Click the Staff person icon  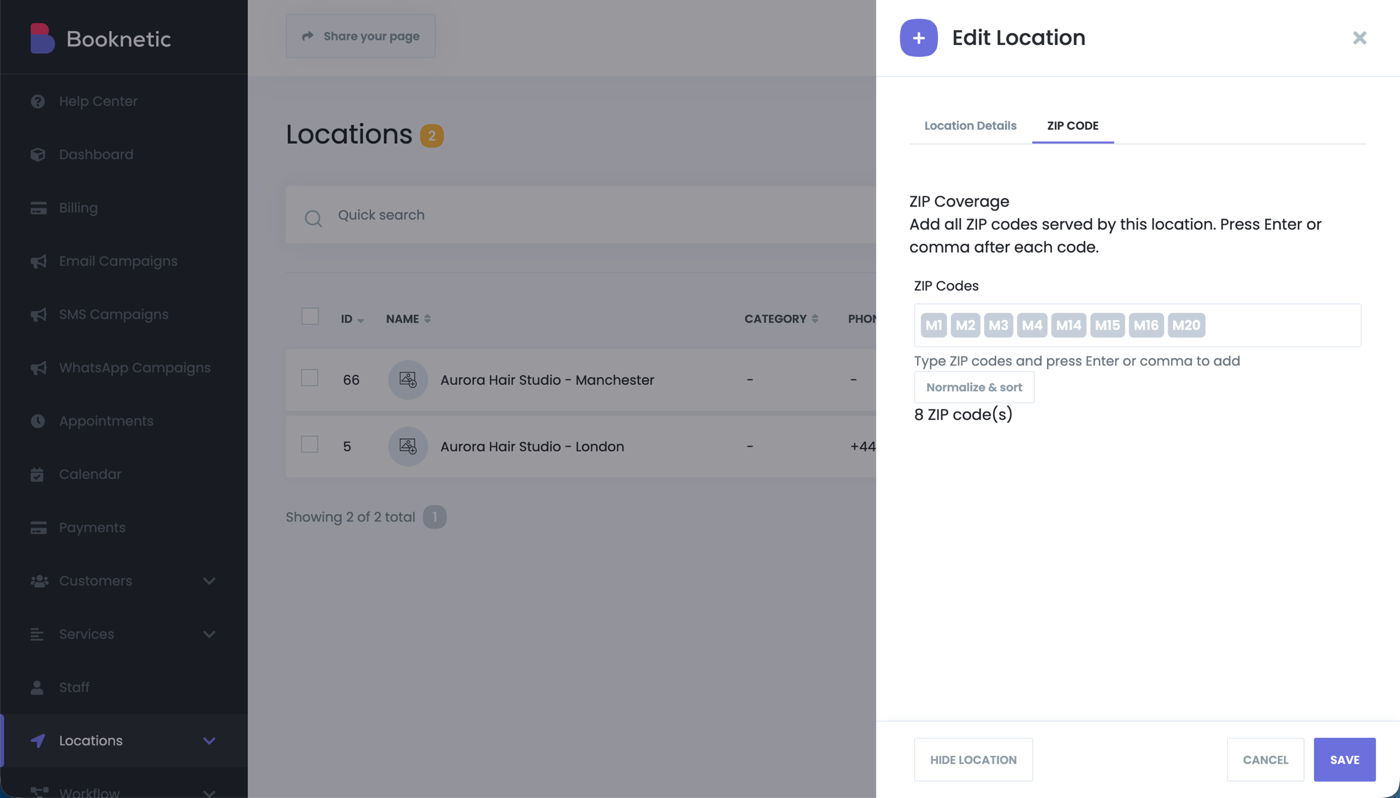[38, 688]
